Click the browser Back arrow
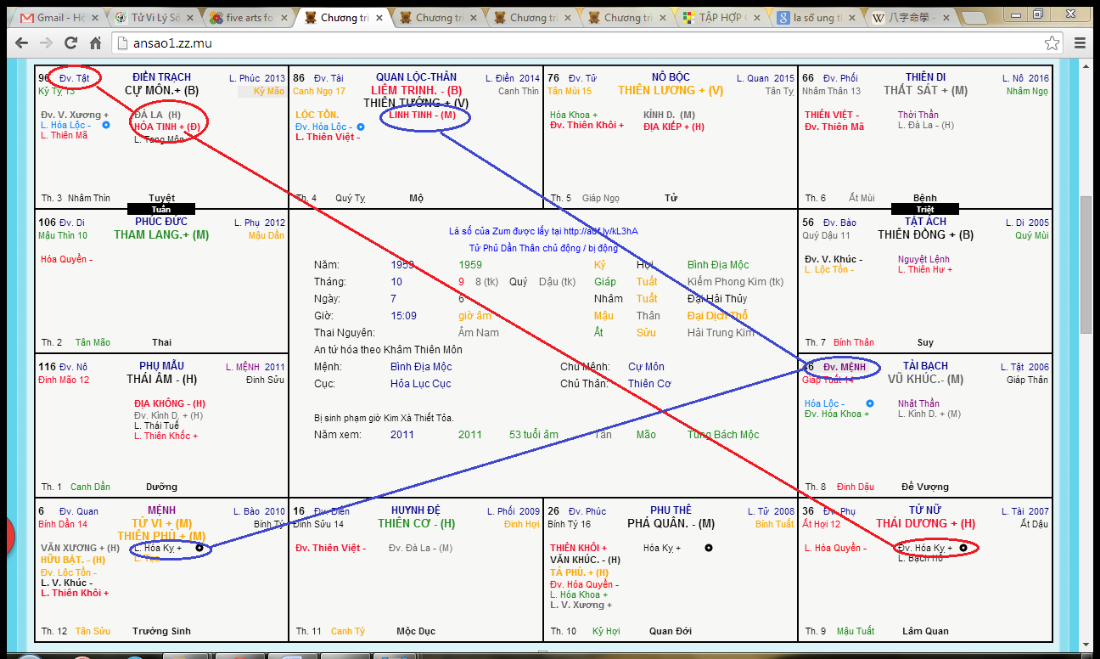Image resolution: width=1100 pixels, height=659 pixels. pos(19,43)
